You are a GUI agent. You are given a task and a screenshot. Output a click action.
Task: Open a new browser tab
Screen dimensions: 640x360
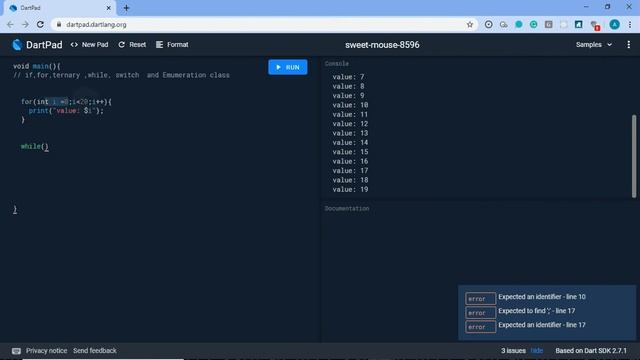[x=126, y=8]
